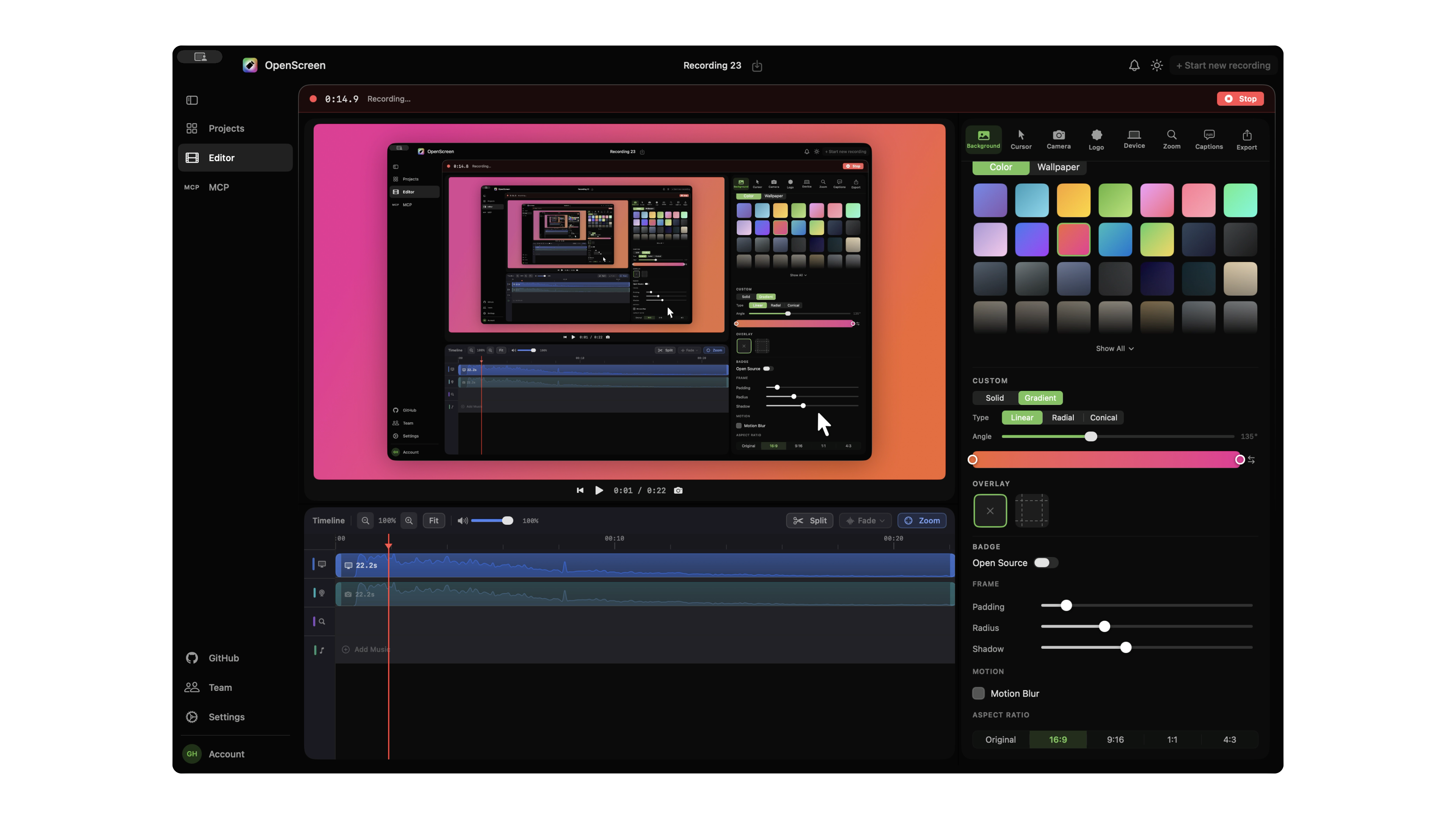Pick the yellow-orange color swatch
The height and width of the screenshot is (819, 1456).
coord(1073,200)
